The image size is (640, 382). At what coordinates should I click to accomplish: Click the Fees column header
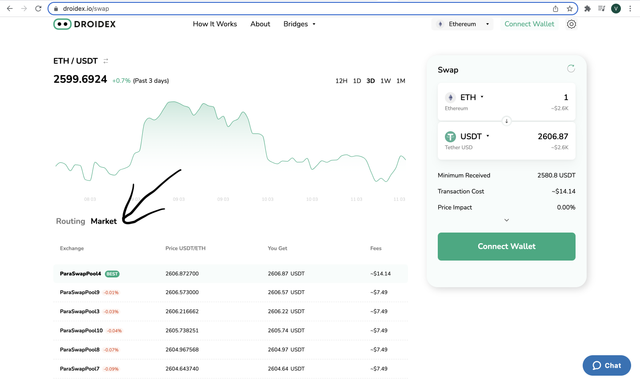(376, 248)
